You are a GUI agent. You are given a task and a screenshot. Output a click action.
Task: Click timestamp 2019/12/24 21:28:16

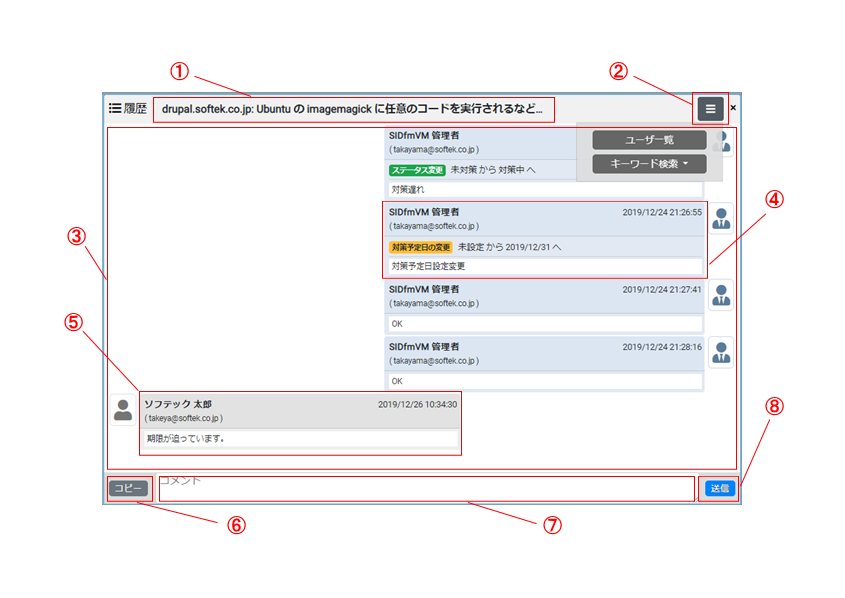[662, 347]
